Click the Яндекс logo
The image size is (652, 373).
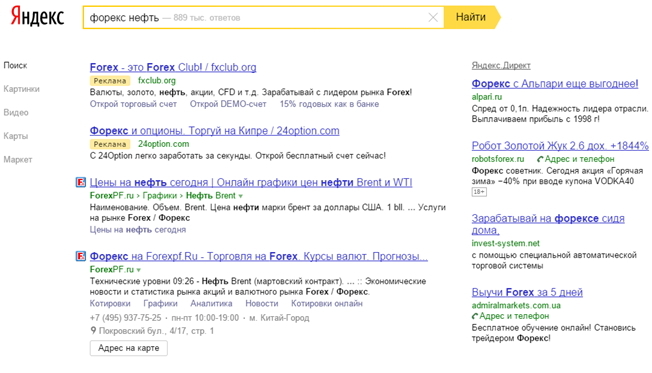pyautogui.click(x=37, y=17)
